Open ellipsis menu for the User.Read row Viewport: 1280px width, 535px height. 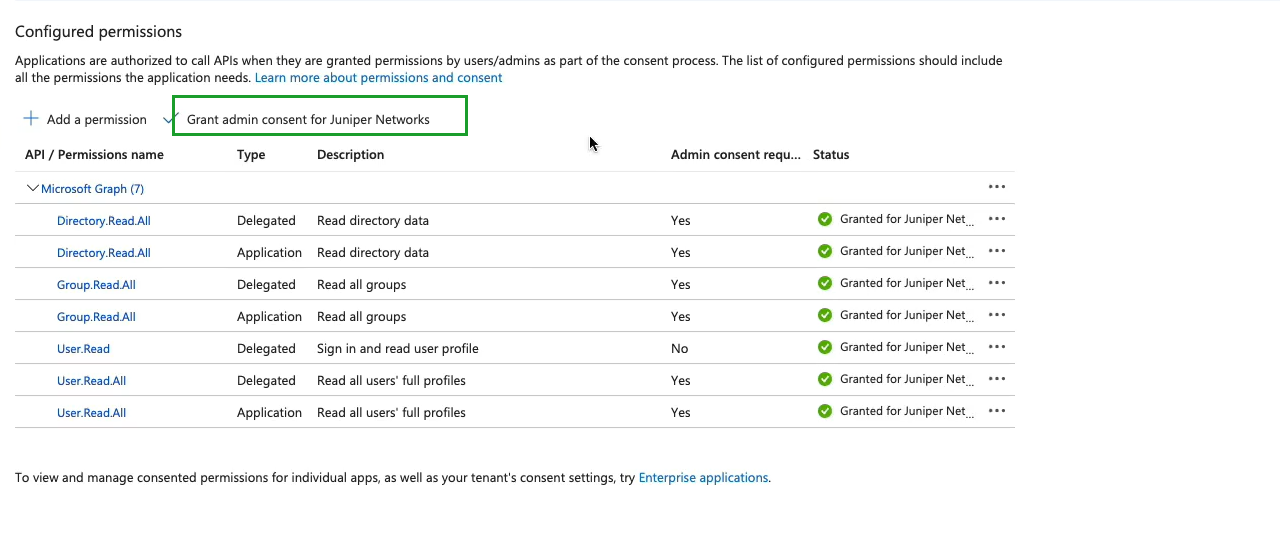click(x=996, y=347)
